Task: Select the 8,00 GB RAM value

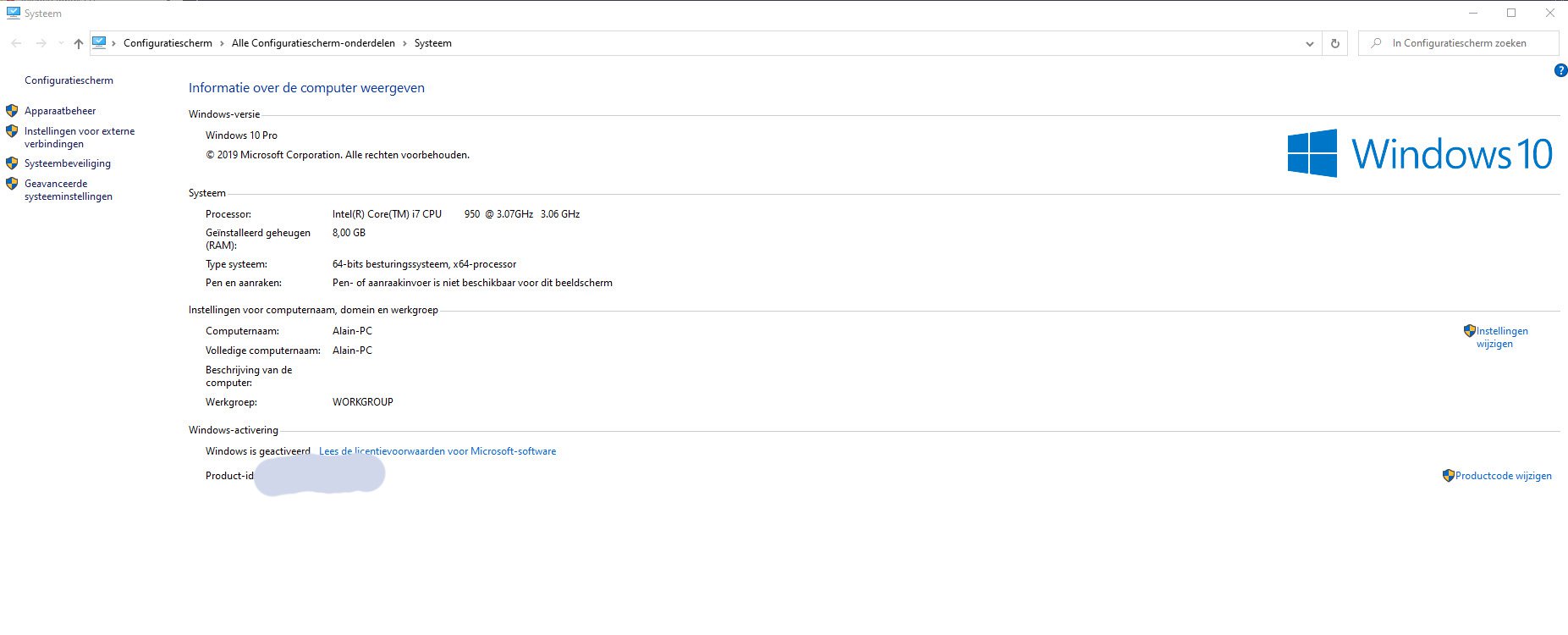Action: point(349,233)
